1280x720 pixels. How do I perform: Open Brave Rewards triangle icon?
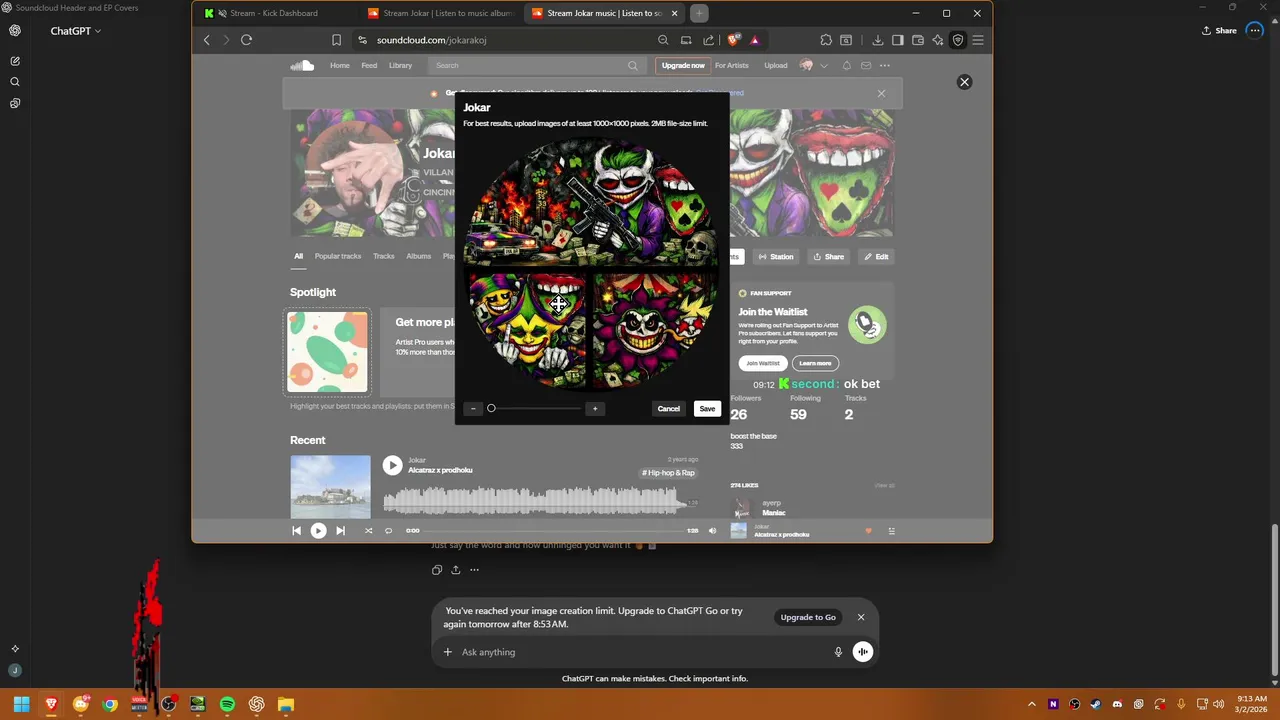[754, 40]
